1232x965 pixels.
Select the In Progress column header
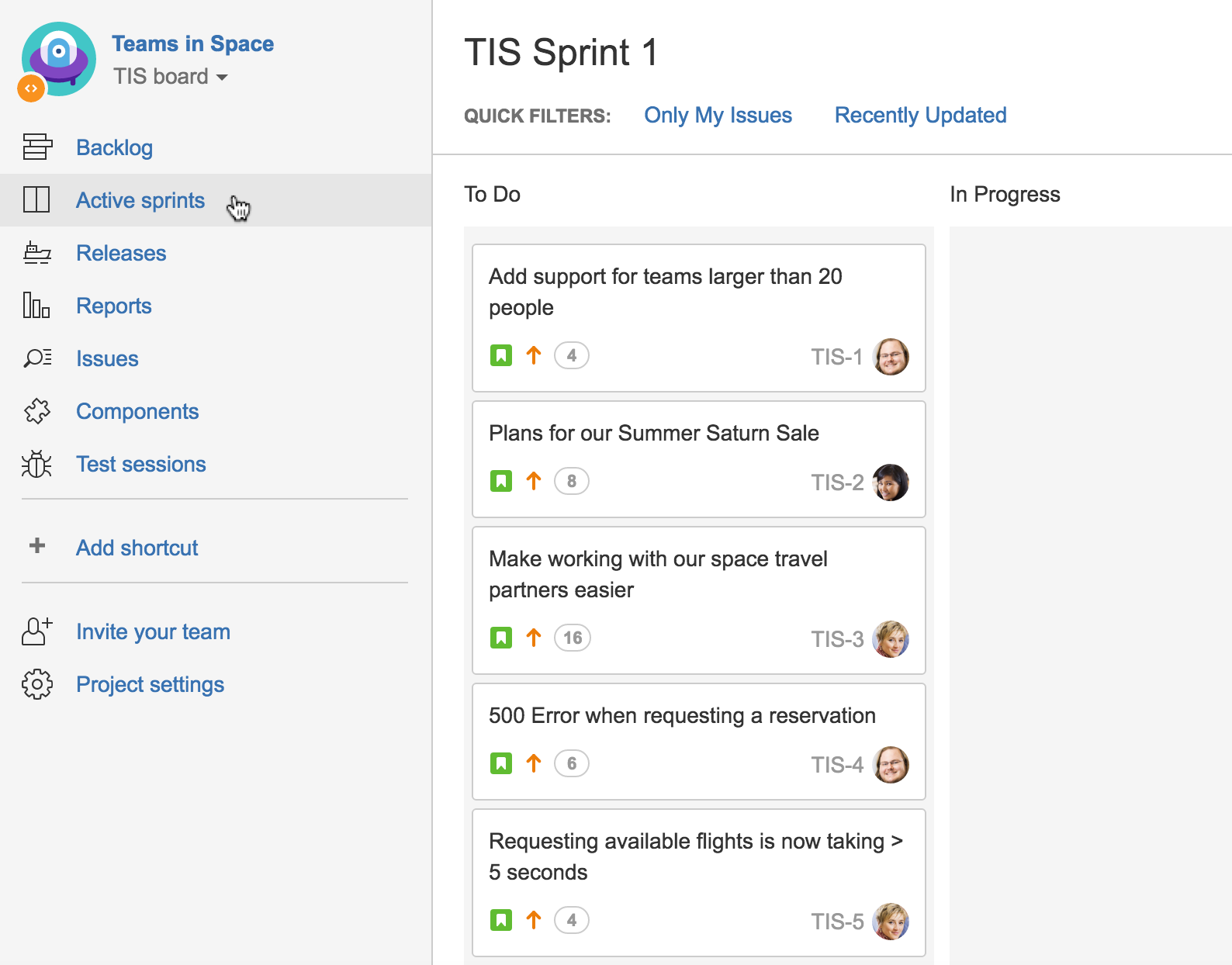1005,194
